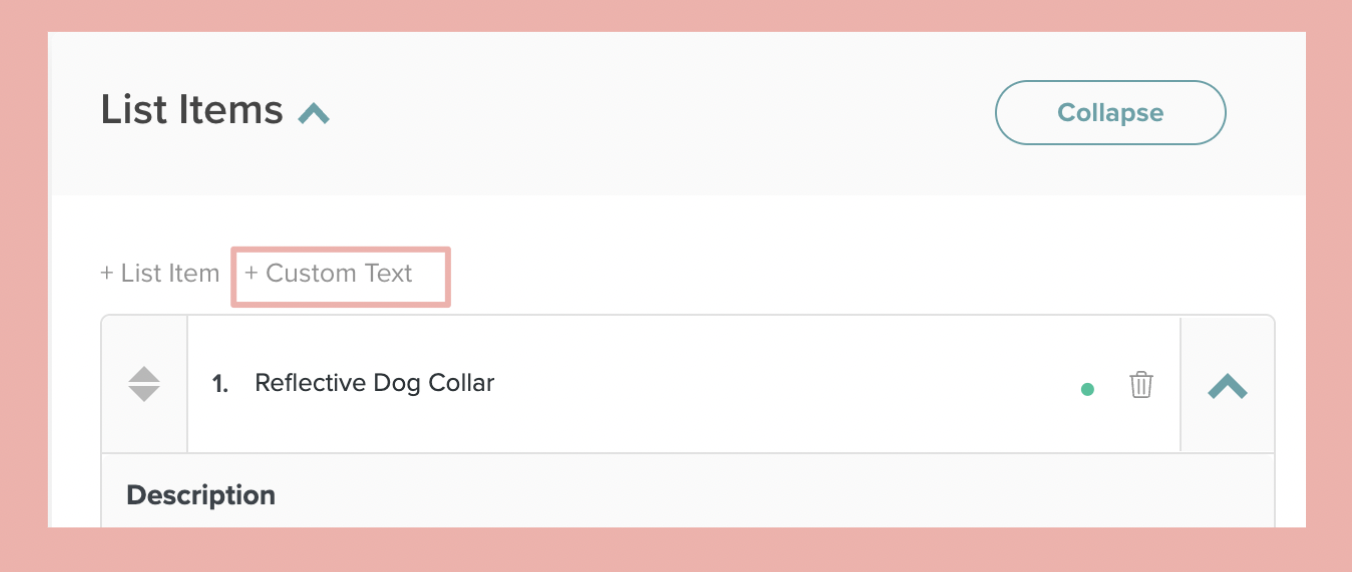The height and width of the screenshot is (572, 1352).
Task: Click the plus sign before List Item
Action: tap(107, 273)
